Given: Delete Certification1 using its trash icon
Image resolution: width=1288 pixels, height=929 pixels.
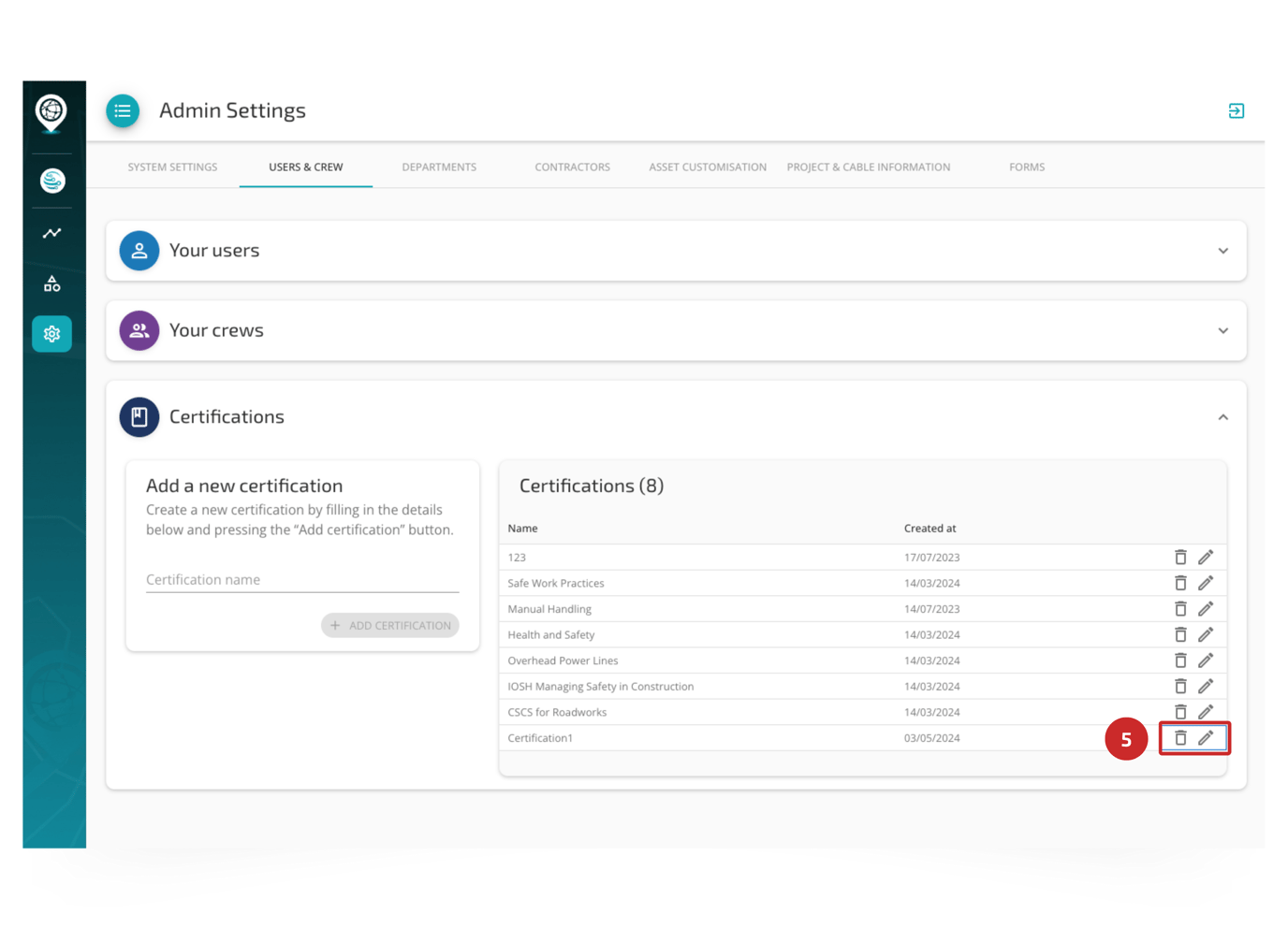Looking at the screenshot, I should pos(1180,738).
